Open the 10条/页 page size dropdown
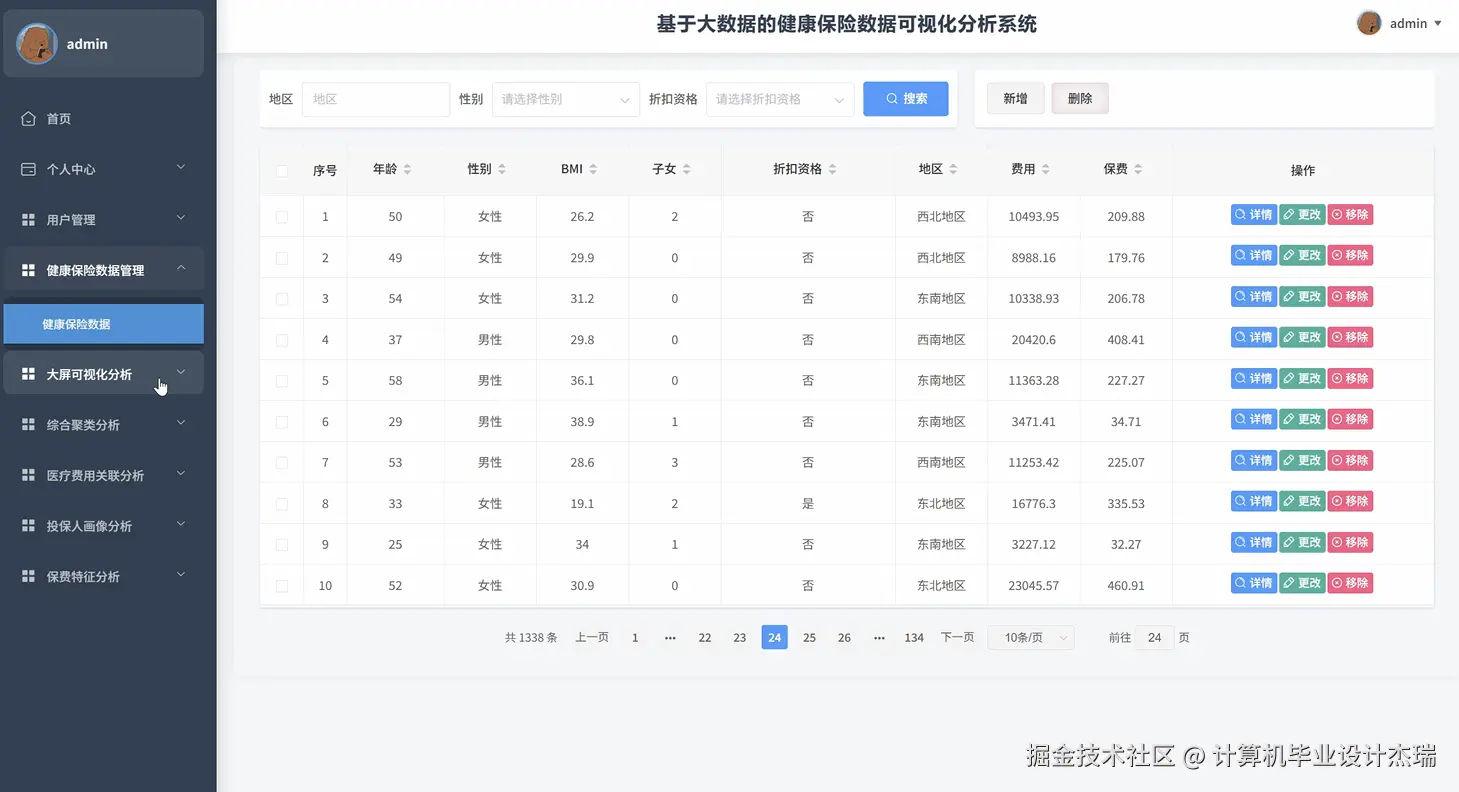The width and height of the screenshot is (1459, 792). pos(1030,637)
